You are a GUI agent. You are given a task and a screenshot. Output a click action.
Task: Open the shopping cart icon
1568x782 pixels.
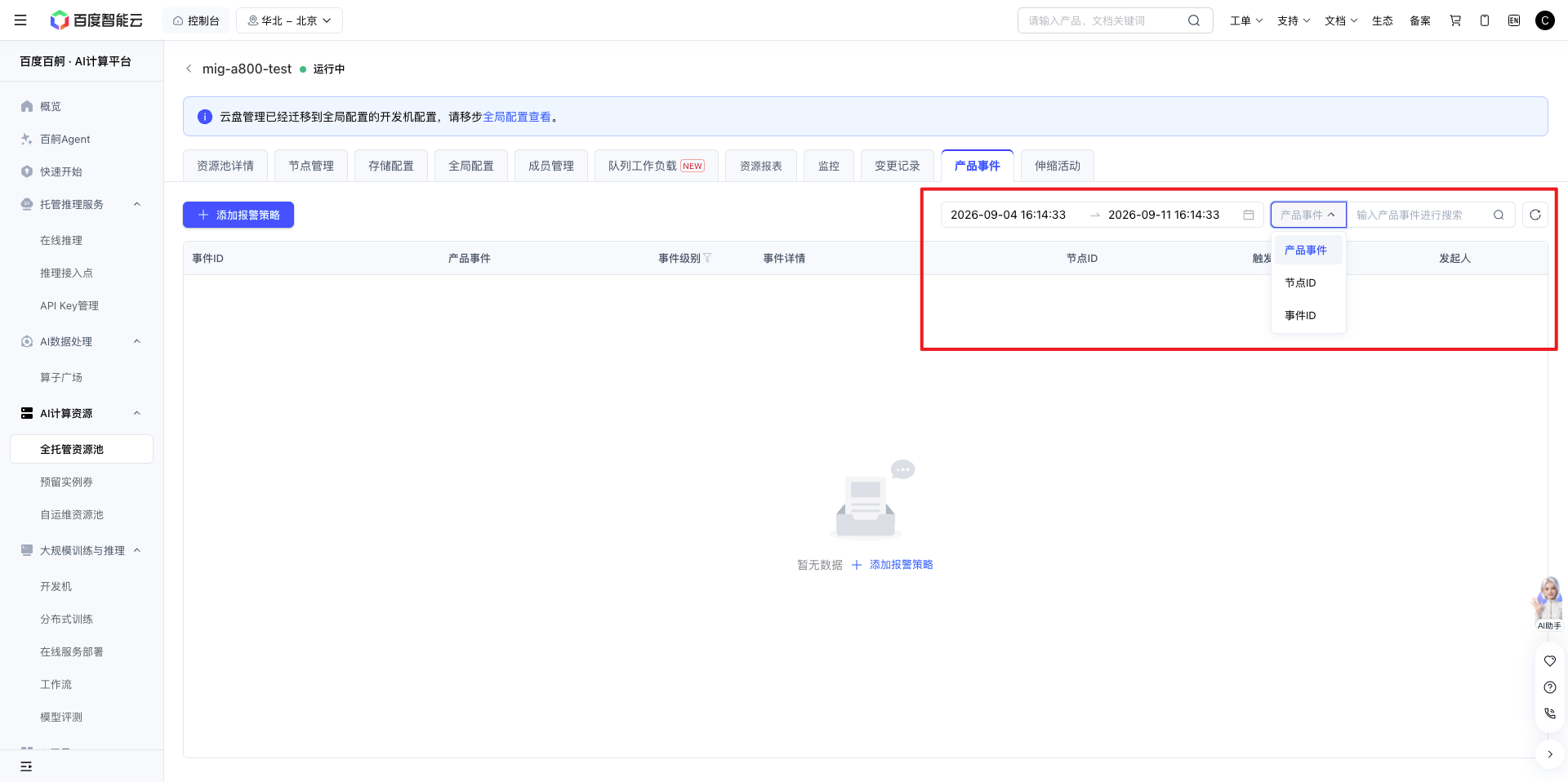coord(1455,20)
